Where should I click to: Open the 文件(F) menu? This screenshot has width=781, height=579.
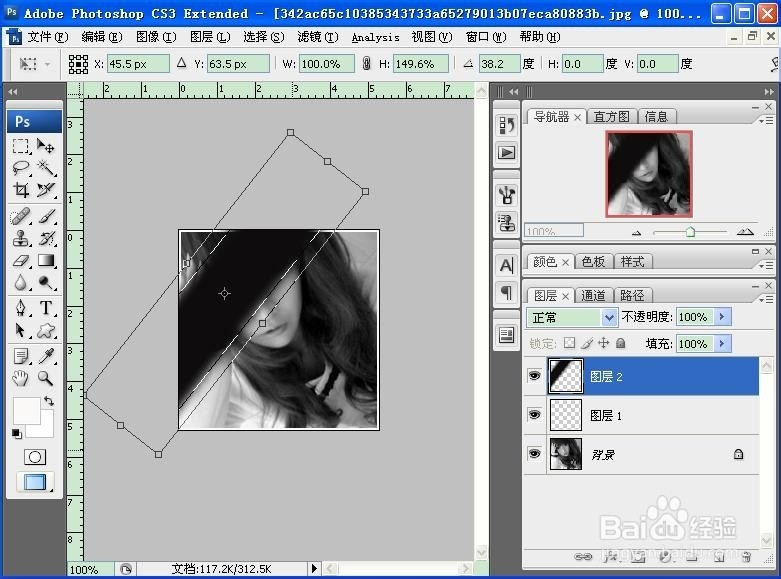click(47, 37)
